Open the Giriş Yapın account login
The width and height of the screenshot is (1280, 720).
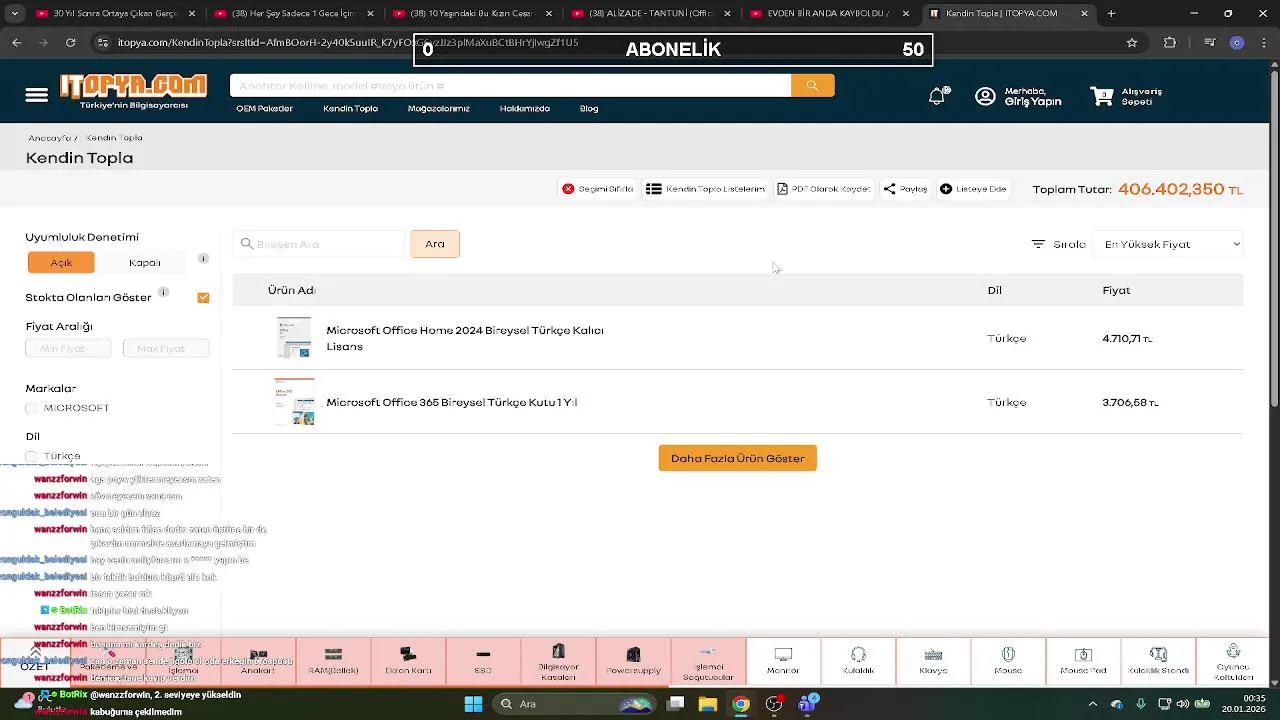pos(1019,96)
